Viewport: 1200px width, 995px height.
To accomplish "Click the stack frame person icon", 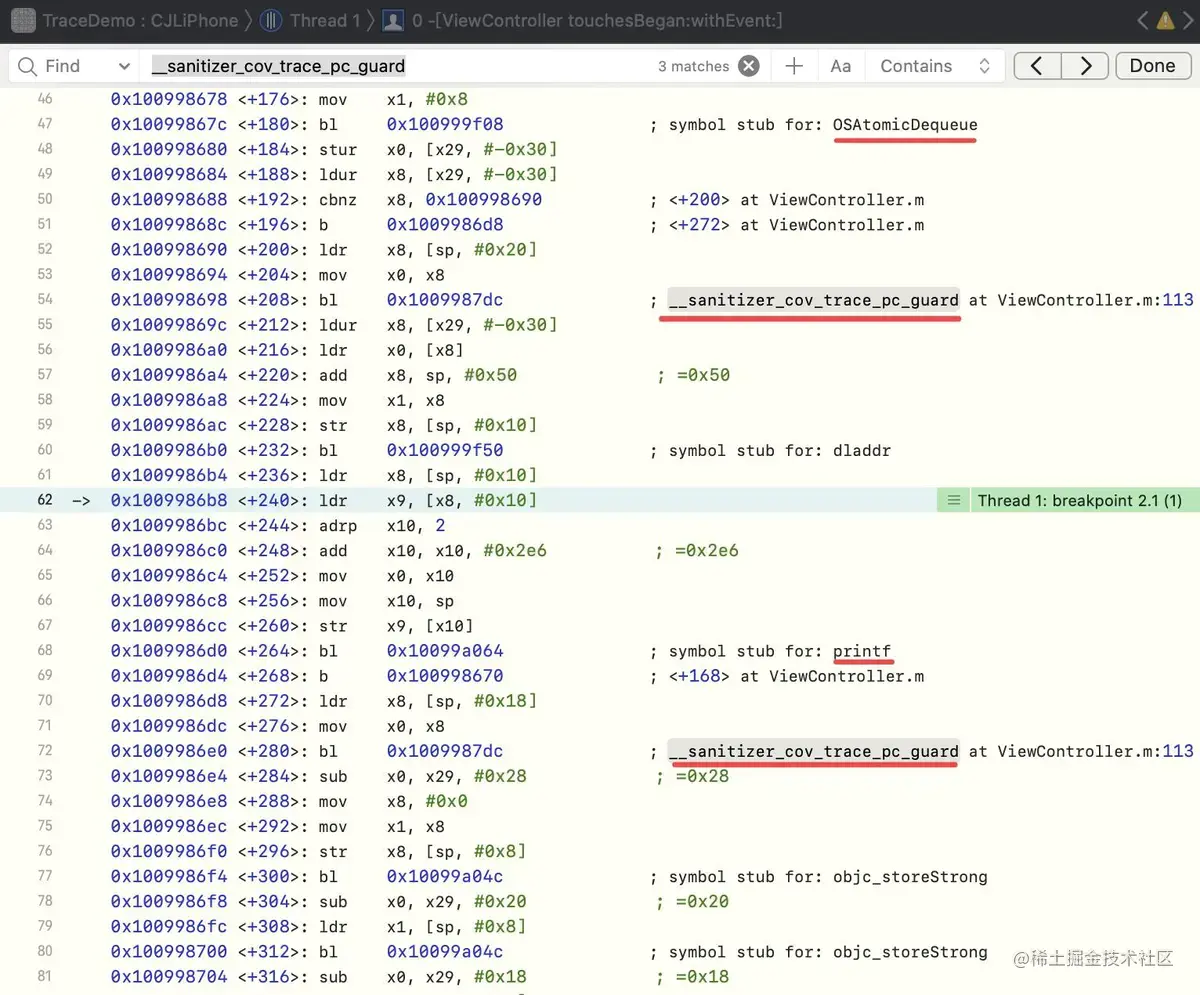I will [x=394, y=20].
